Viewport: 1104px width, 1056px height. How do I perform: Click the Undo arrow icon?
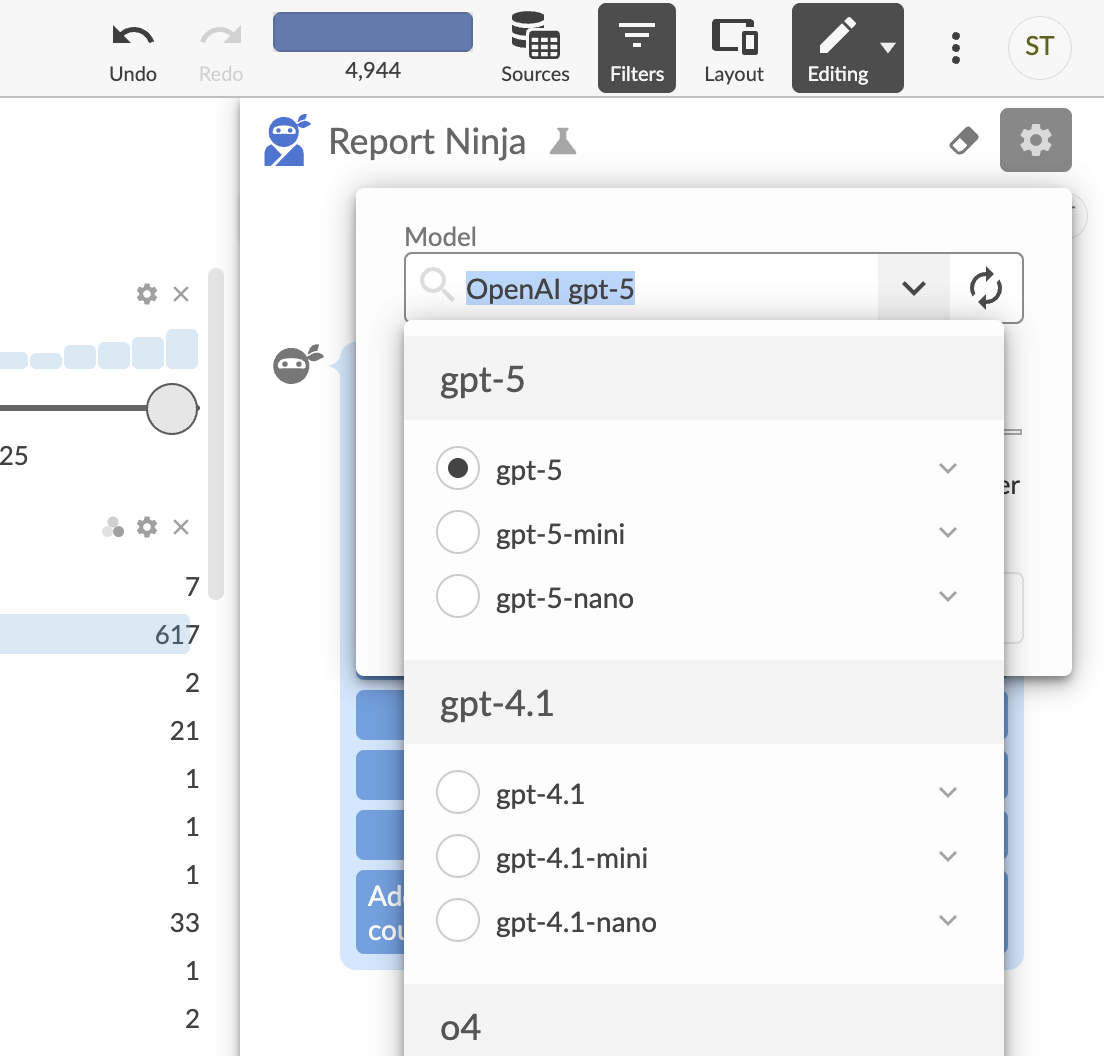click(132, 36)
